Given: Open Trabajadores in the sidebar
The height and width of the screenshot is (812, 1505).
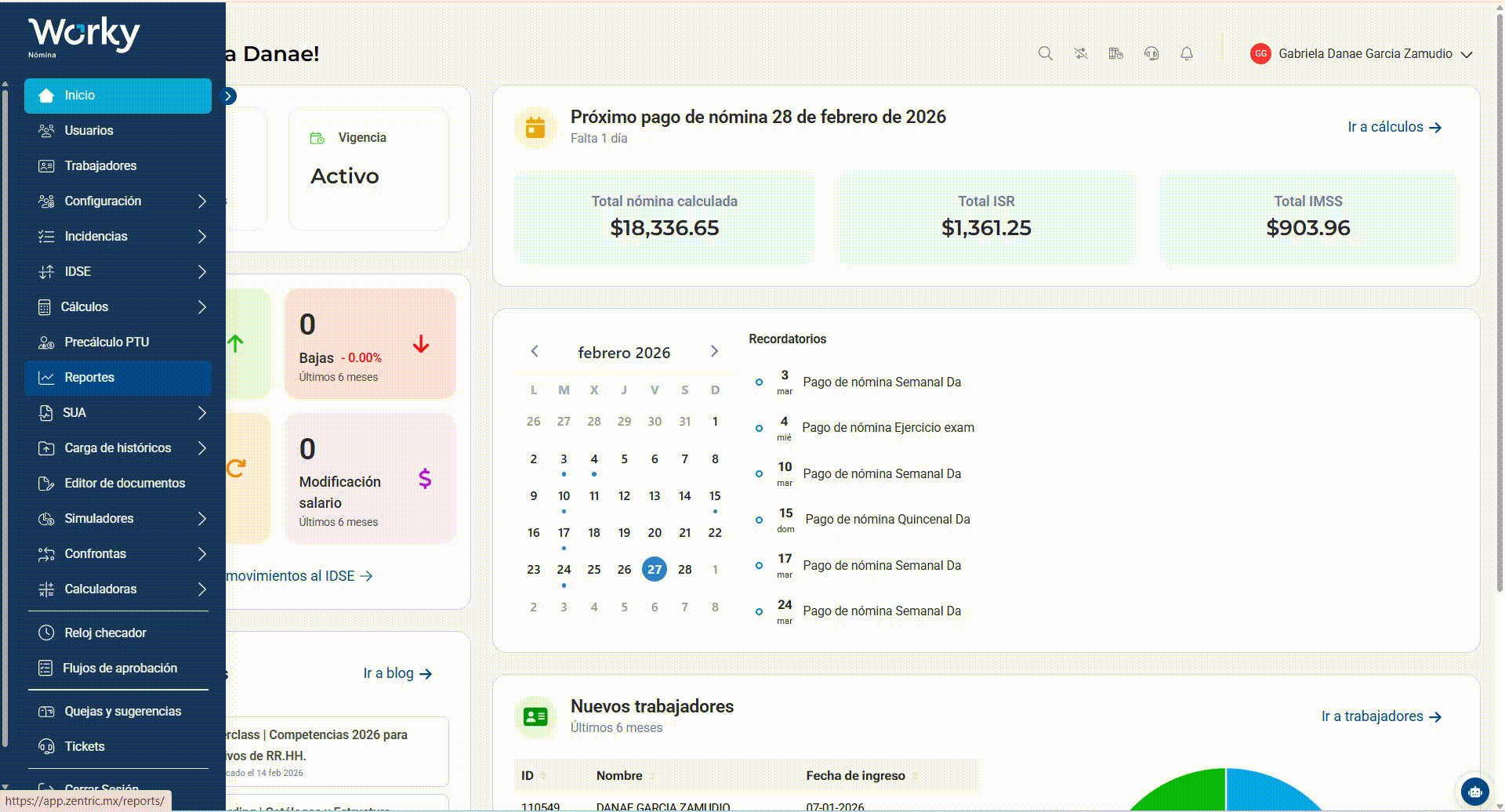Looking at the screenshot, I should click(118, 166).
